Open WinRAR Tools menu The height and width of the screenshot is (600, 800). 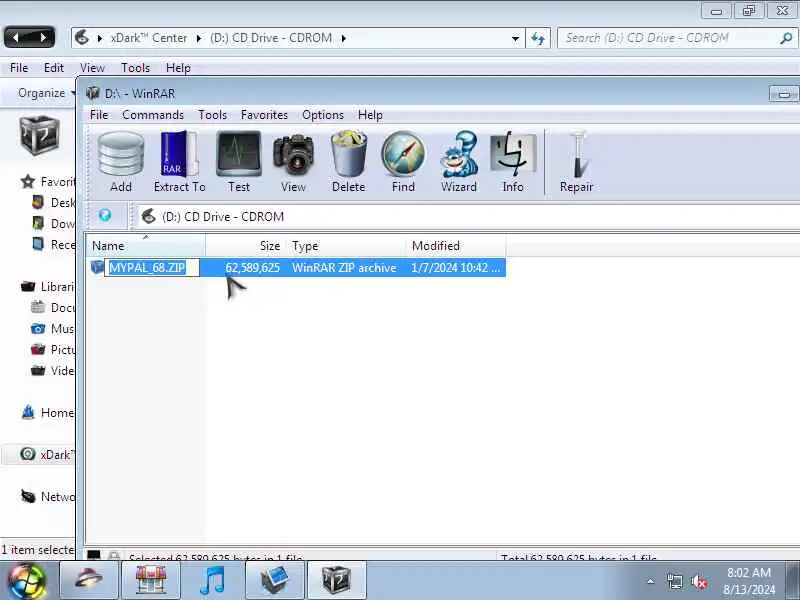212,115
